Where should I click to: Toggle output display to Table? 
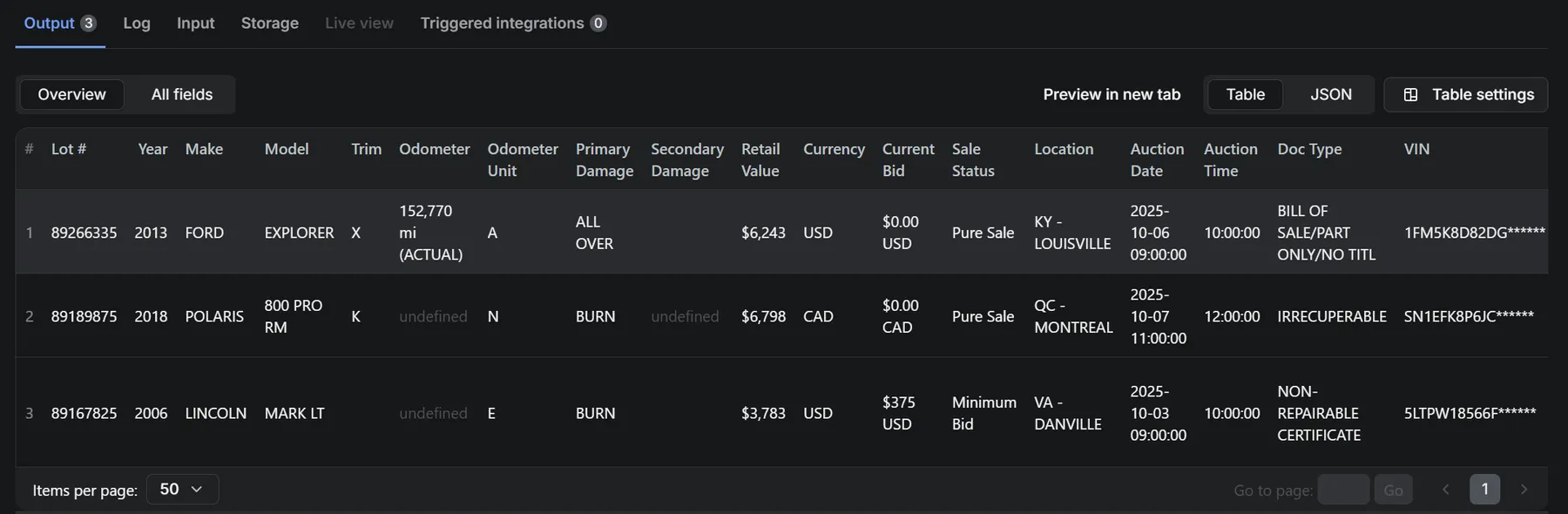(x=1245, y=94)
